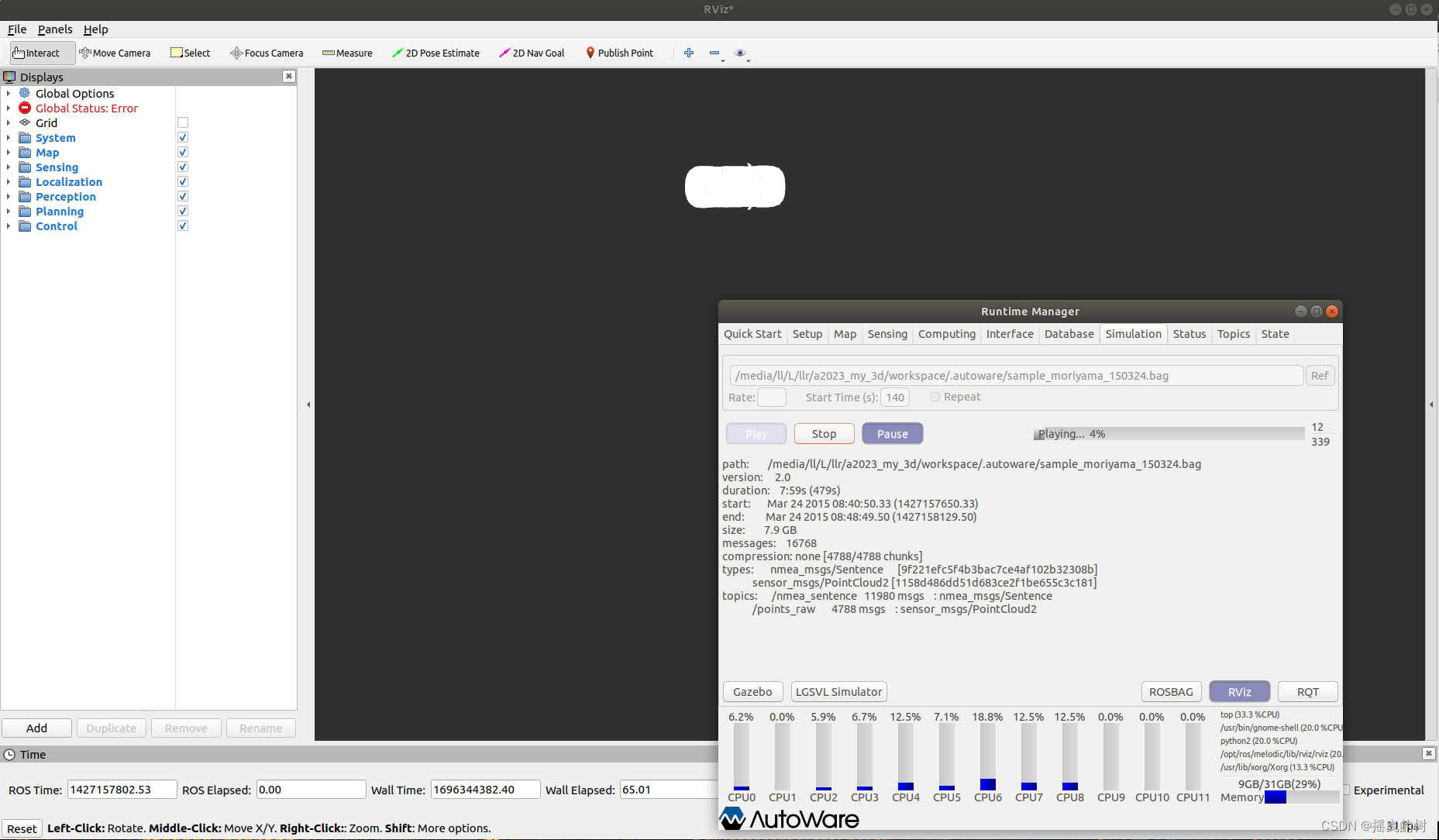1439x840 pixels.
Task: Click the Start Time input field
Action: tap(894, 396)
